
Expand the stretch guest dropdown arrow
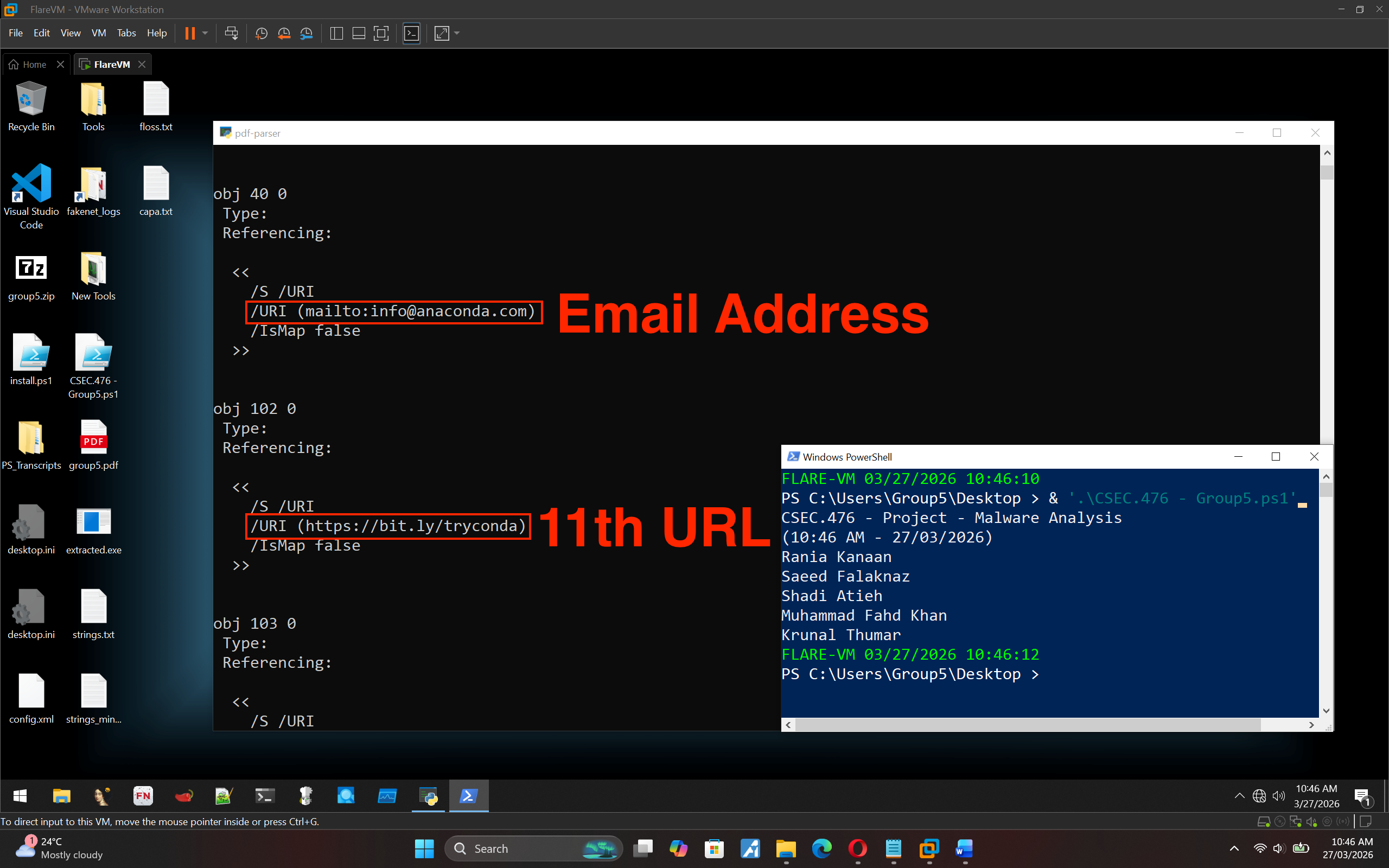[457, 33]
